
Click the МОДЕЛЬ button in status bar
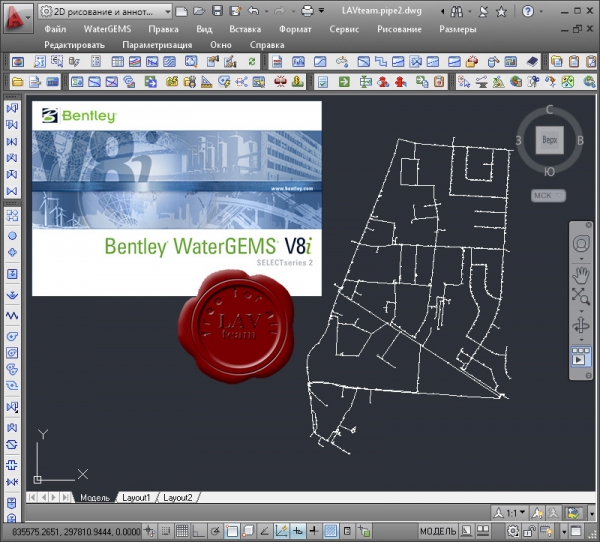tap(438, 531)
